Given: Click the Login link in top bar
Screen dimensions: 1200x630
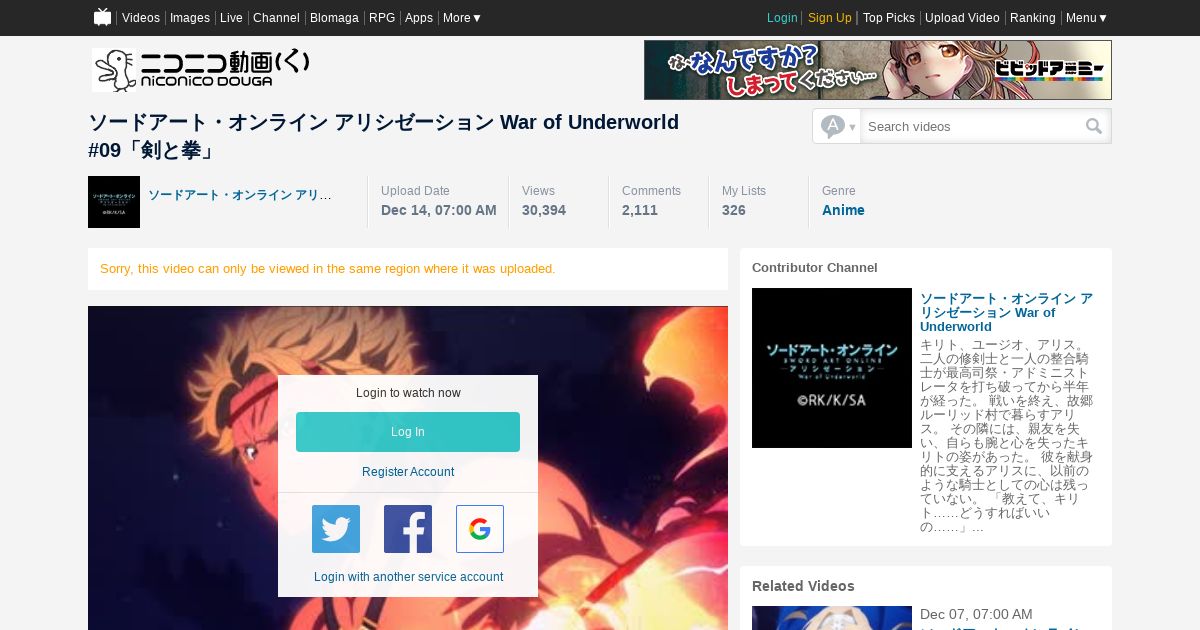Looking at the screenshot, I should (782, 18).
